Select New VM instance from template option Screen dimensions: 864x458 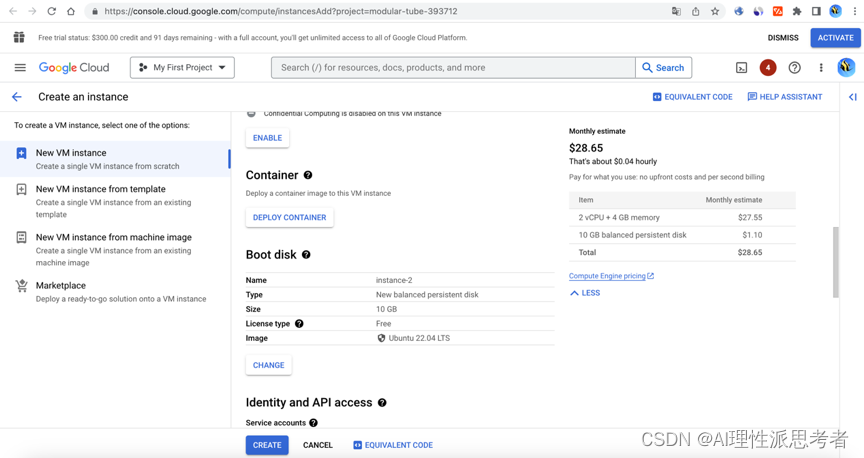pos(100,189)
